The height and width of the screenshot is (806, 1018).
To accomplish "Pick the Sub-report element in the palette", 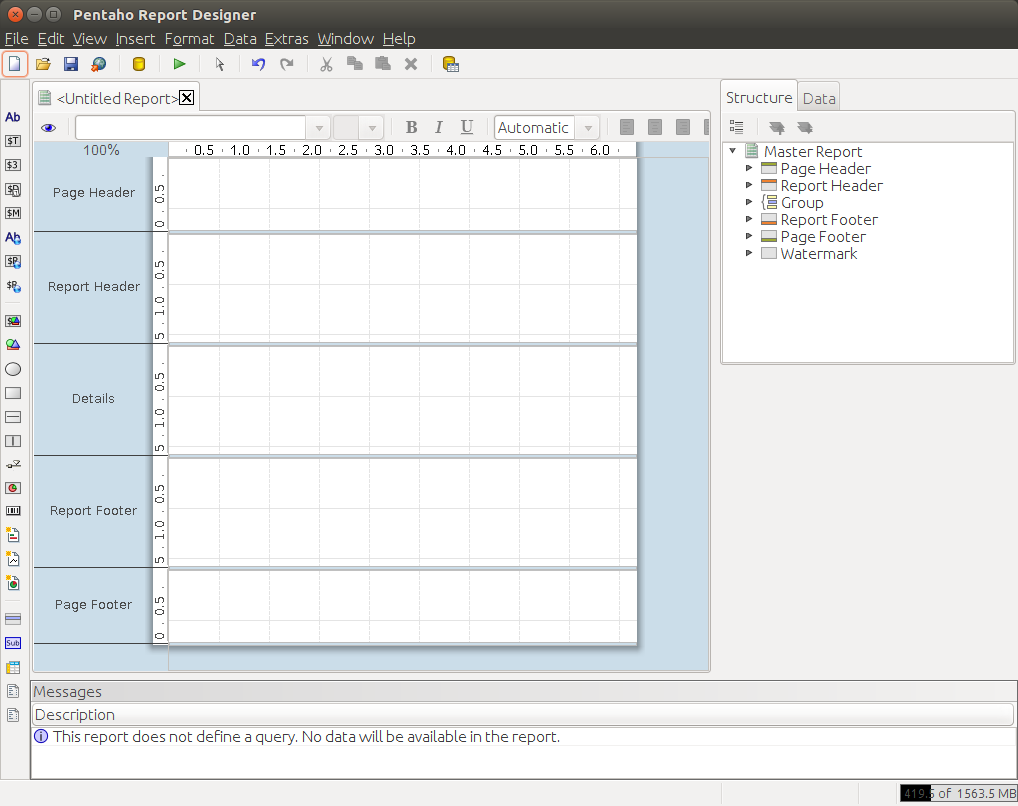I will click(13, 643).
